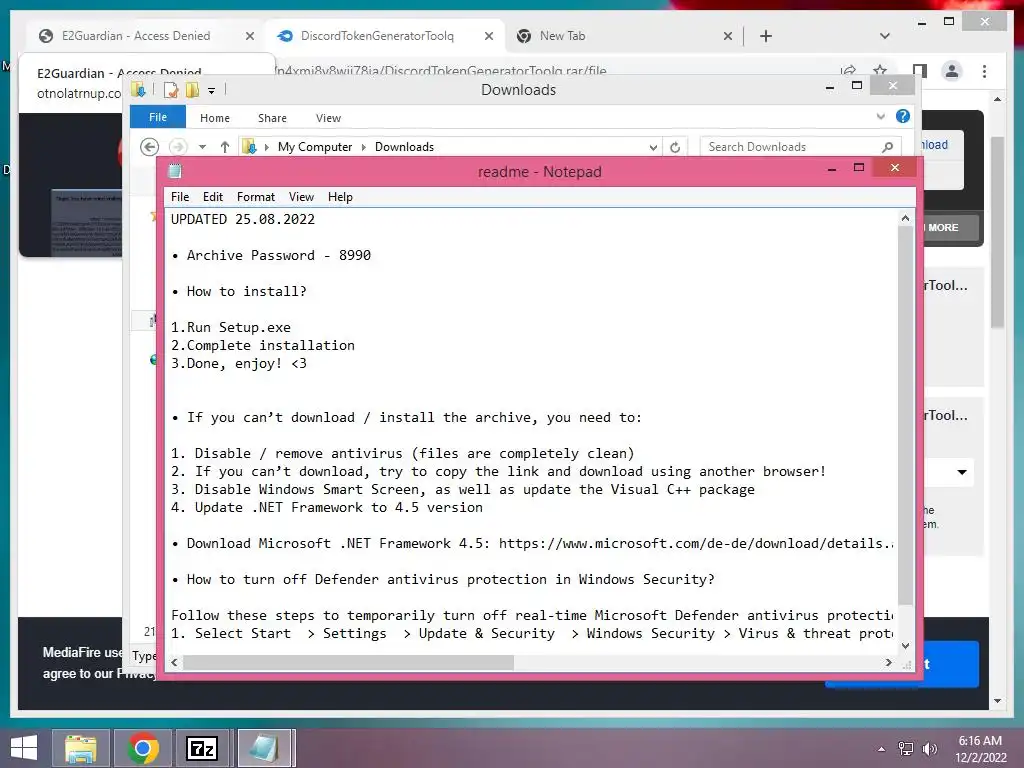Click Chrome page scrollbar down arrow

point(997,701)
